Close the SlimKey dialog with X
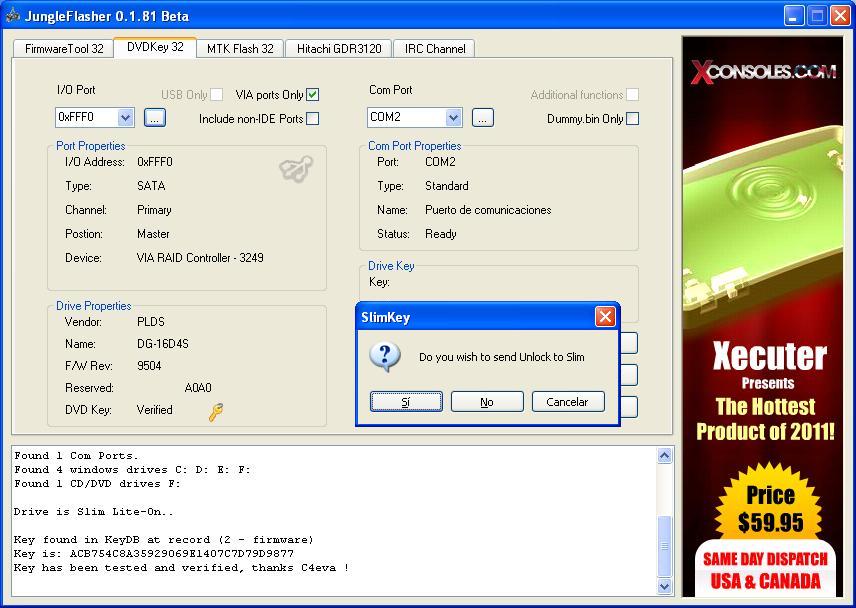The image size is (856, 608). coord(605,317)
